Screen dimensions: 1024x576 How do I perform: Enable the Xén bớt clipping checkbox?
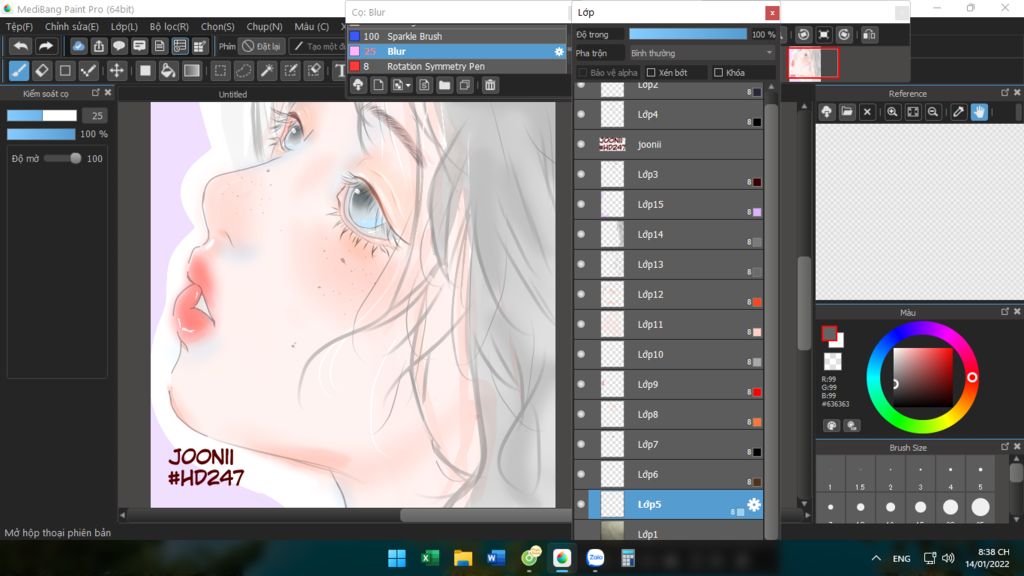click(x=651, y=72)
